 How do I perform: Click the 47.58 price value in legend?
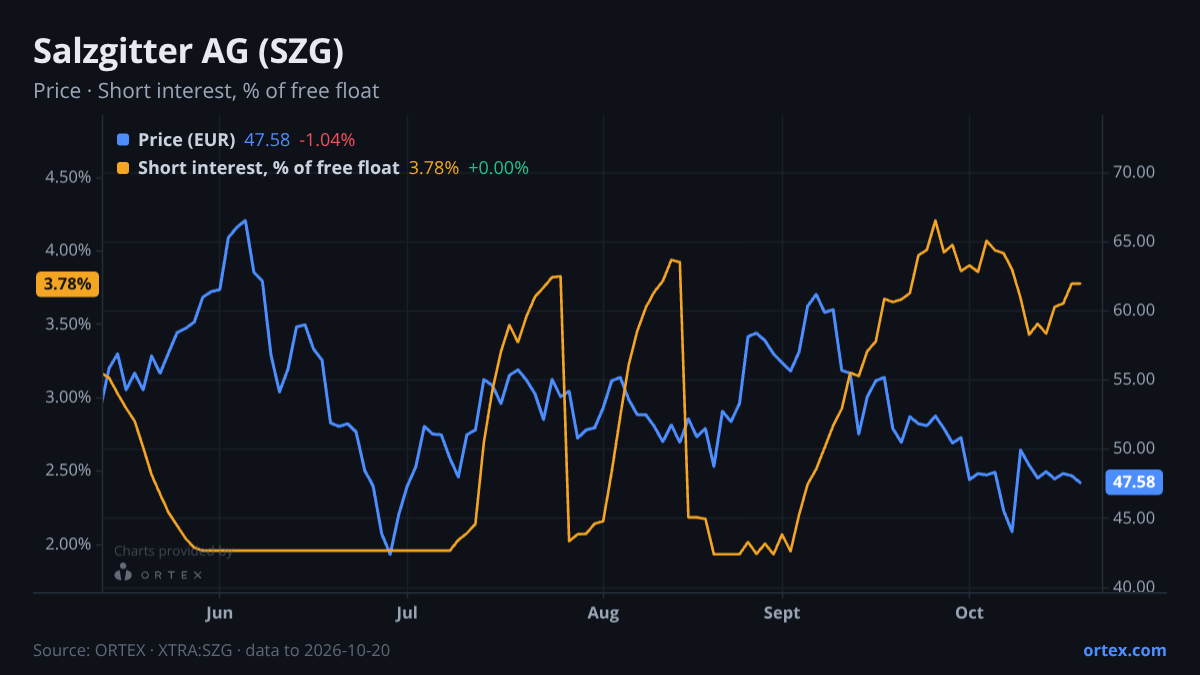pyautogui.click(x=267, y=140)
